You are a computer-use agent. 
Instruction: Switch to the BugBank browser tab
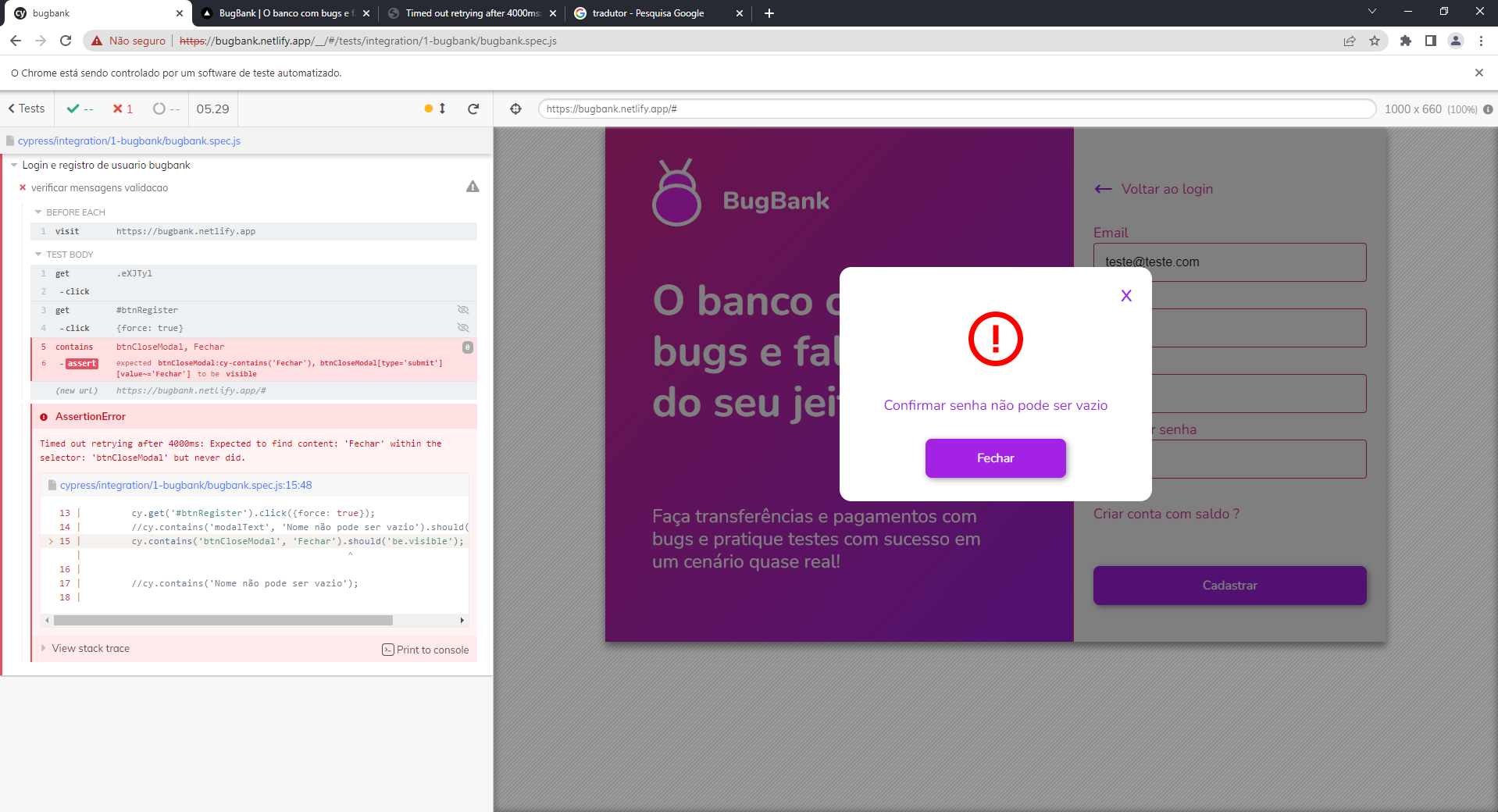coord(286,13)
